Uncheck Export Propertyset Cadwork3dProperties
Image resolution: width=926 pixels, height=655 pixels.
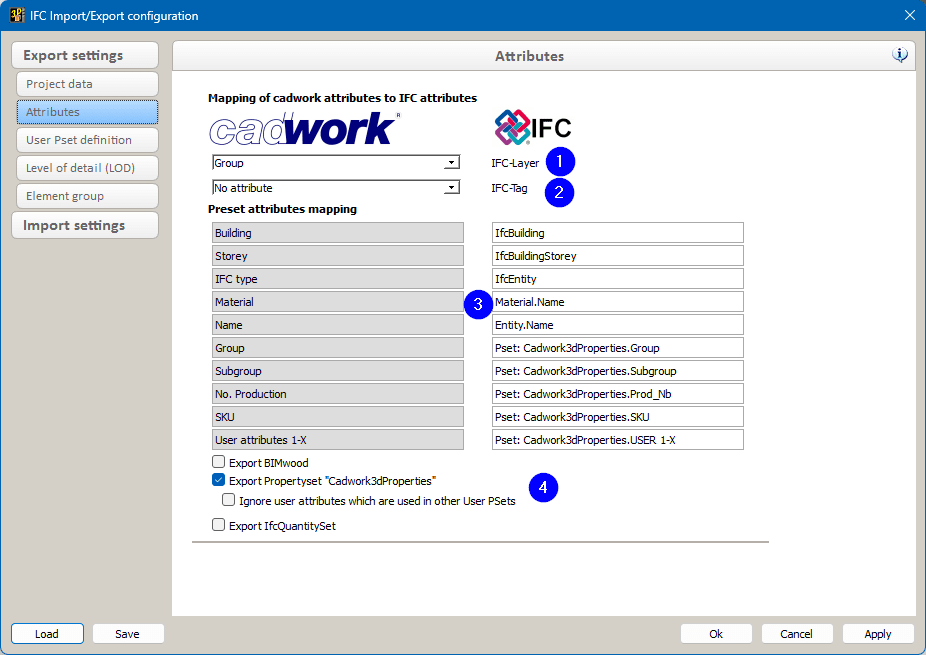219,481
